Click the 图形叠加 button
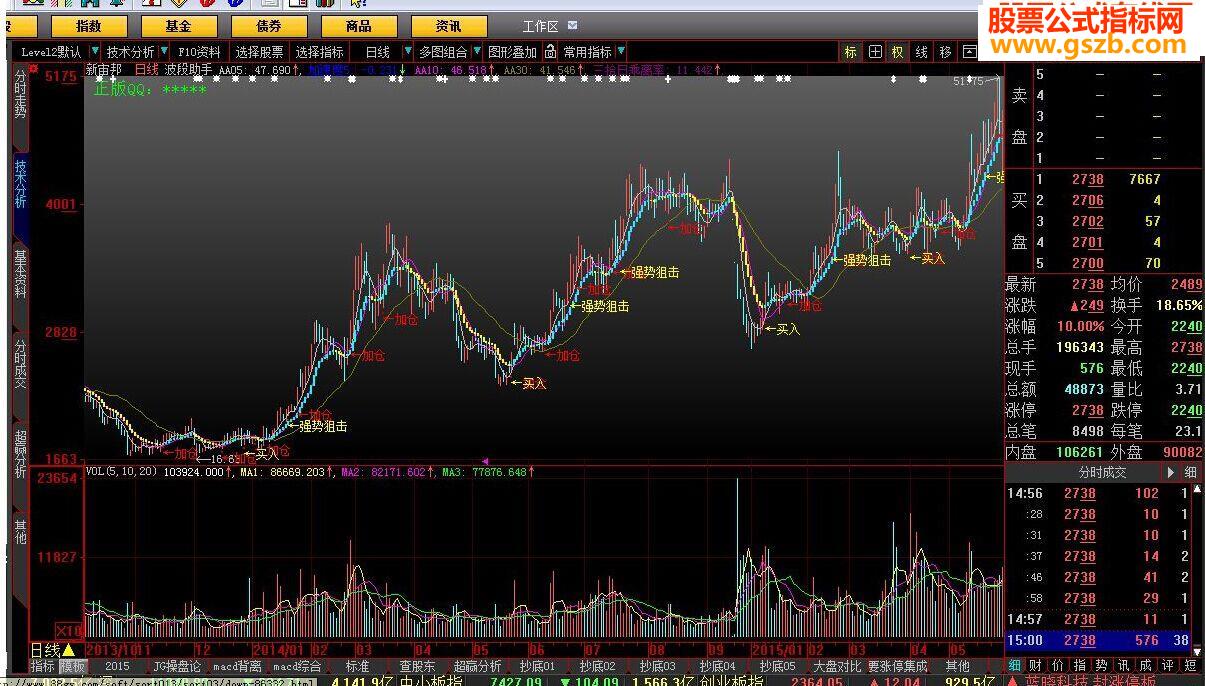This screenshot has width=1205, height=686. pyautogui.click(x=512, y=52)
